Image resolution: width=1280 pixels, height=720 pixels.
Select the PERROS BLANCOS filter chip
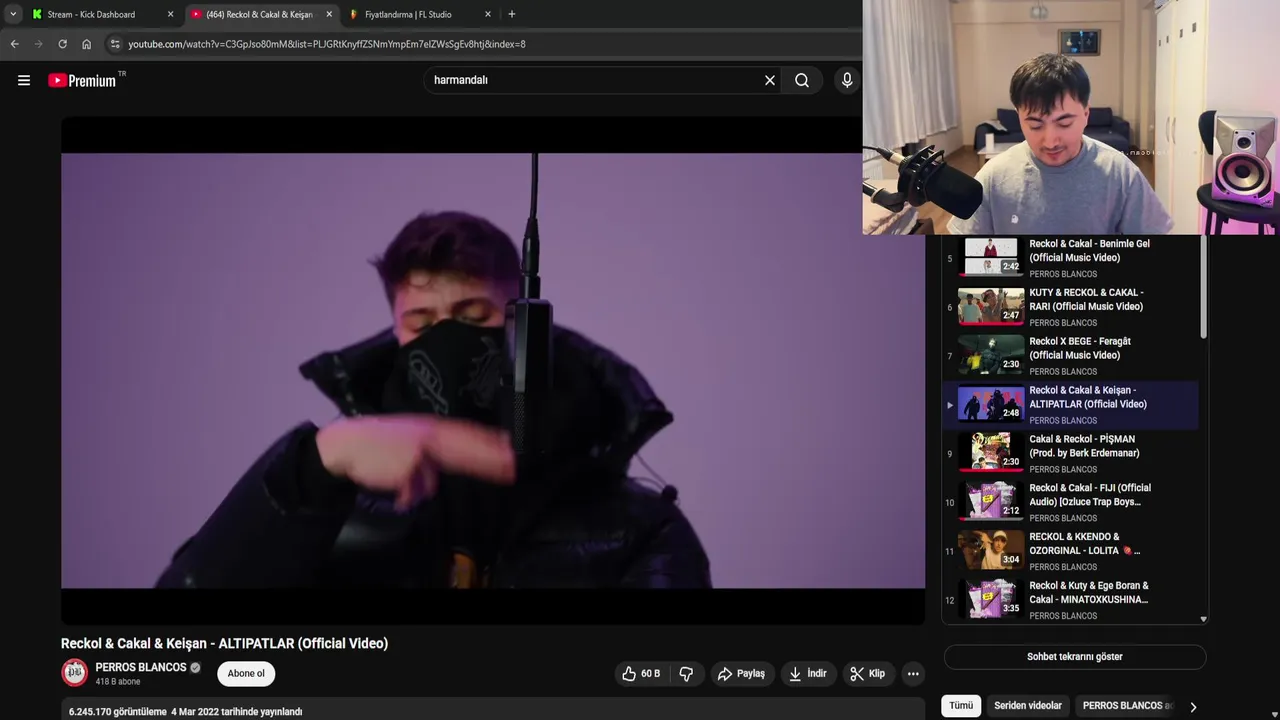(1127, 706)
